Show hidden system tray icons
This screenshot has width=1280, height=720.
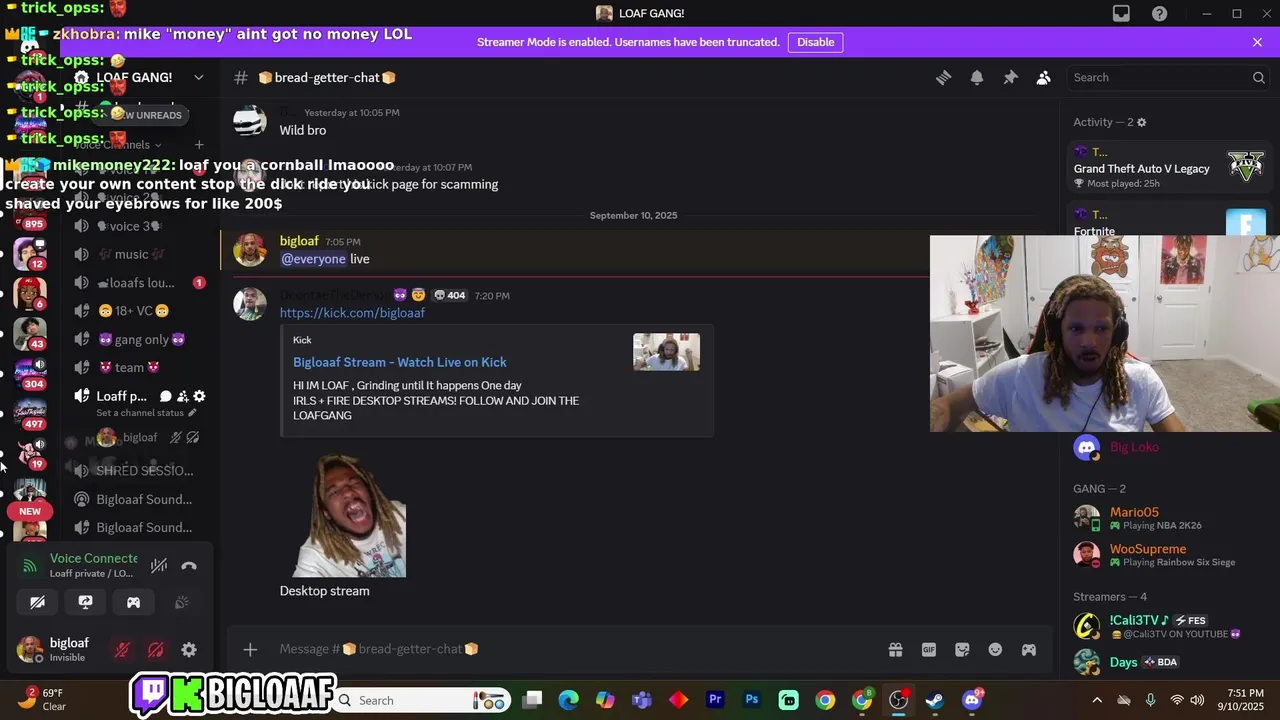pyautogui.click(x=1097, y=700)
